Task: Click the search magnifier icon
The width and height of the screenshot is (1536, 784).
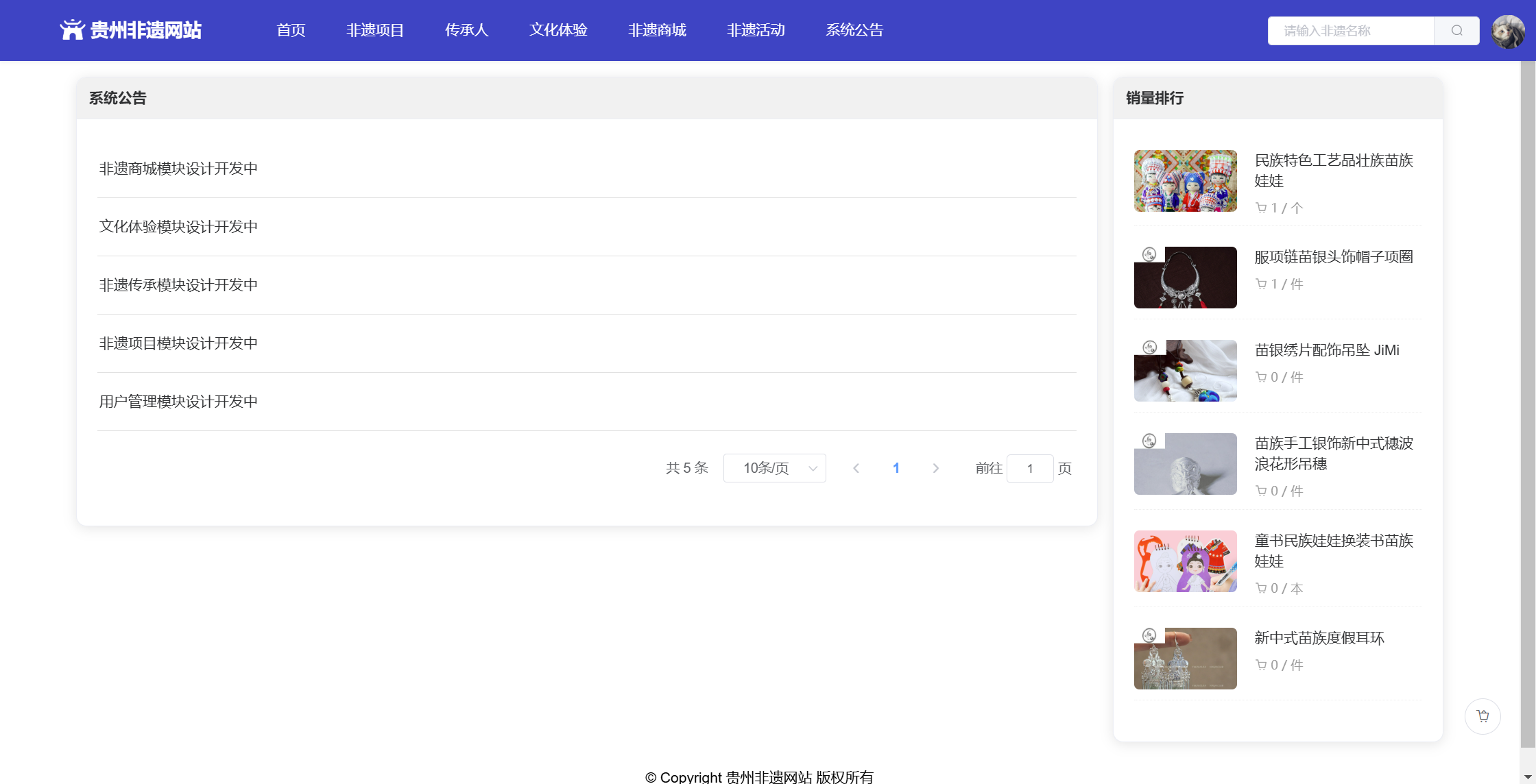Action: click(x=1456, y=30)
